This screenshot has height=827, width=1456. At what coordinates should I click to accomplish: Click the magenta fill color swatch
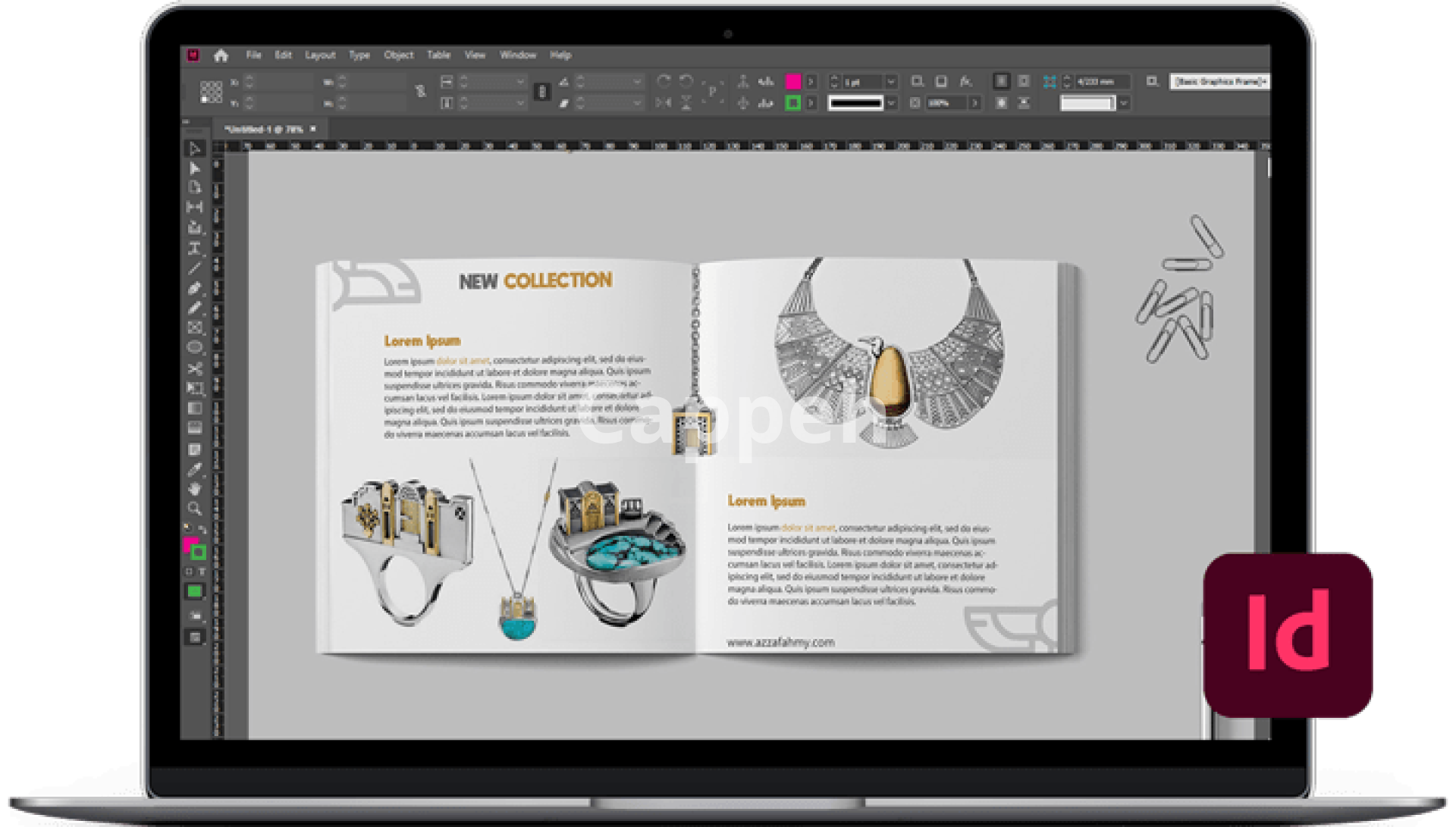coord(793,81)
